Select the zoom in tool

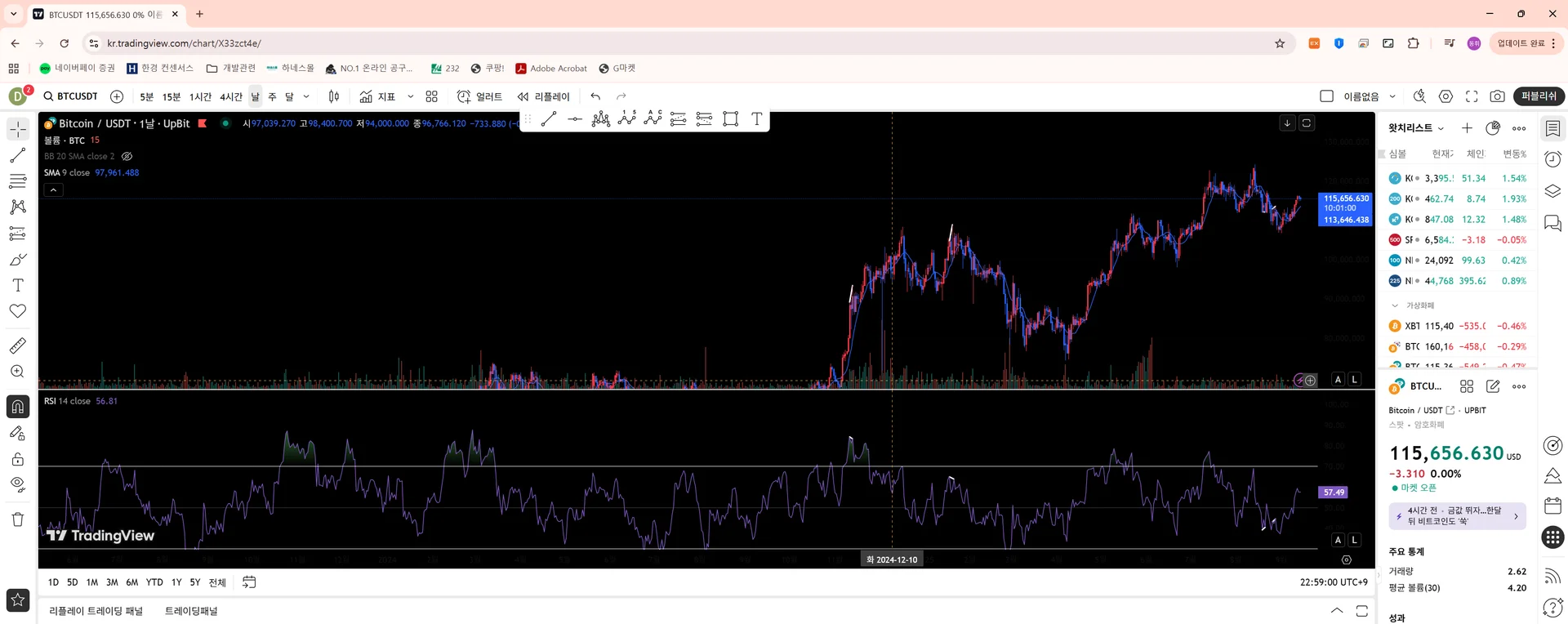(x=18, y=372)
